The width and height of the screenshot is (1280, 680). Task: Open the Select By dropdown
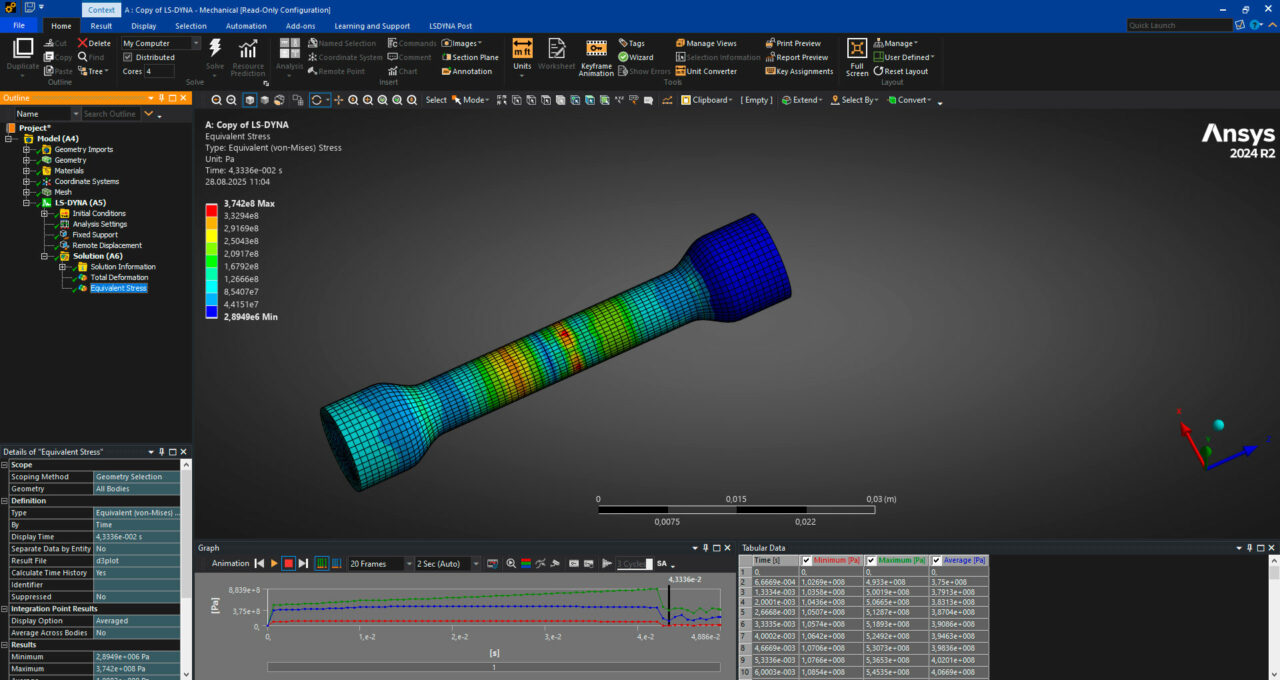pos(855,100)
